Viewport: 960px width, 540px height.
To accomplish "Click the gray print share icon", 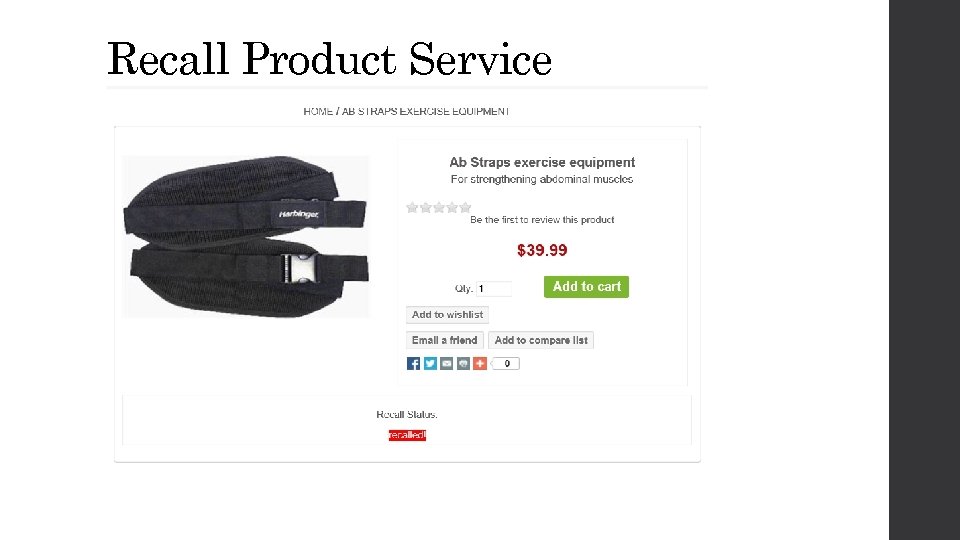I will point(463,364).
